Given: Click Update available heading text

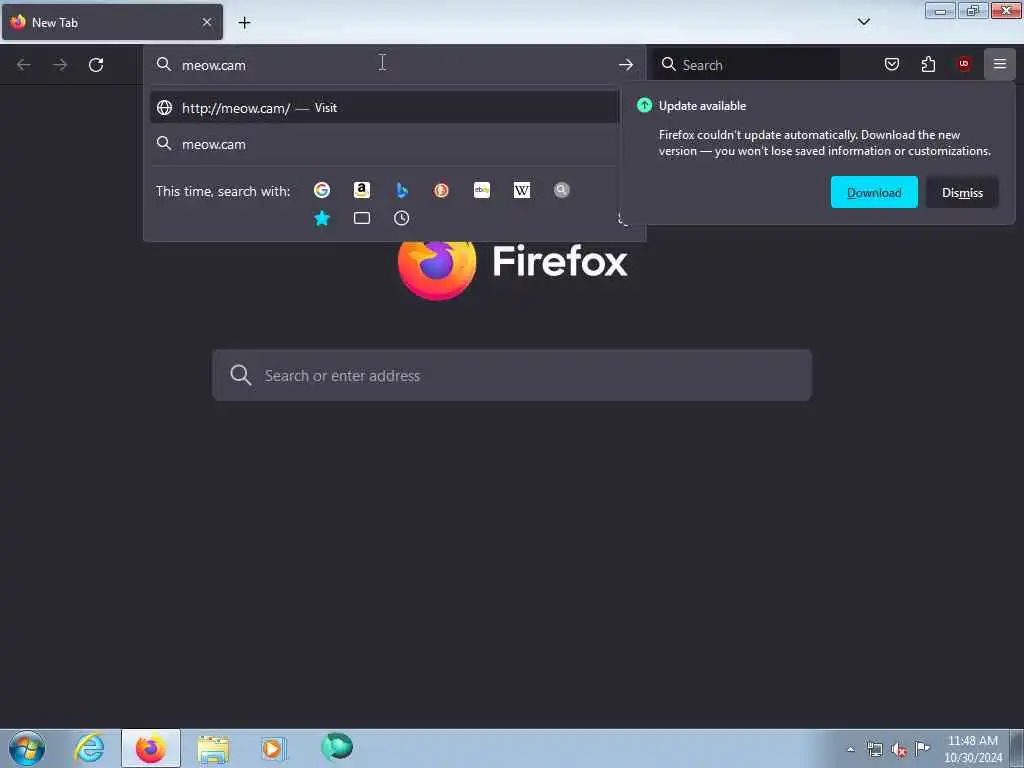Looking at the screenshot, I should point(702,106).
